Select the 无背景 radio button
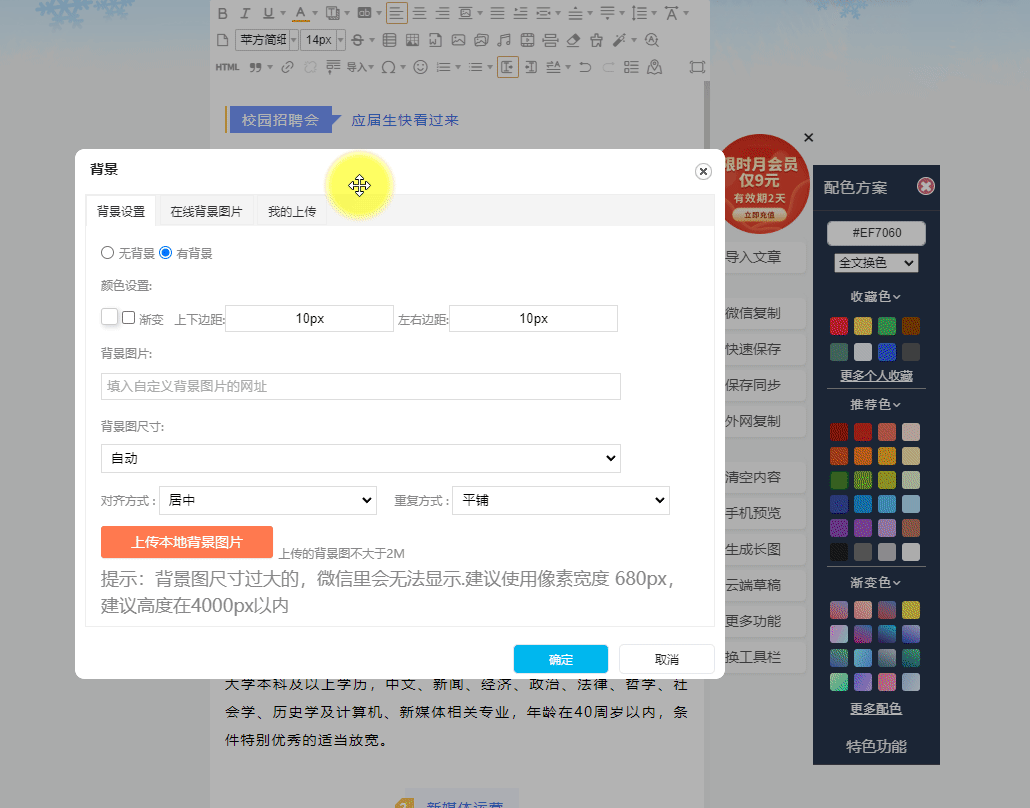1030x808 pixels. [108, 253]
